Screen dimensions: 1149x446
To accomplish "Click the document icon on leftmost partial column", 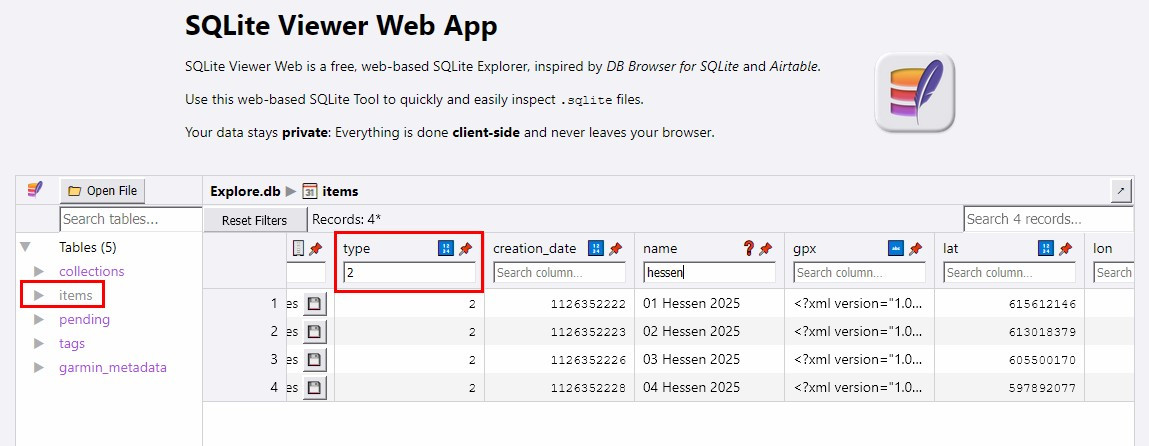I will tap(298, 249).
